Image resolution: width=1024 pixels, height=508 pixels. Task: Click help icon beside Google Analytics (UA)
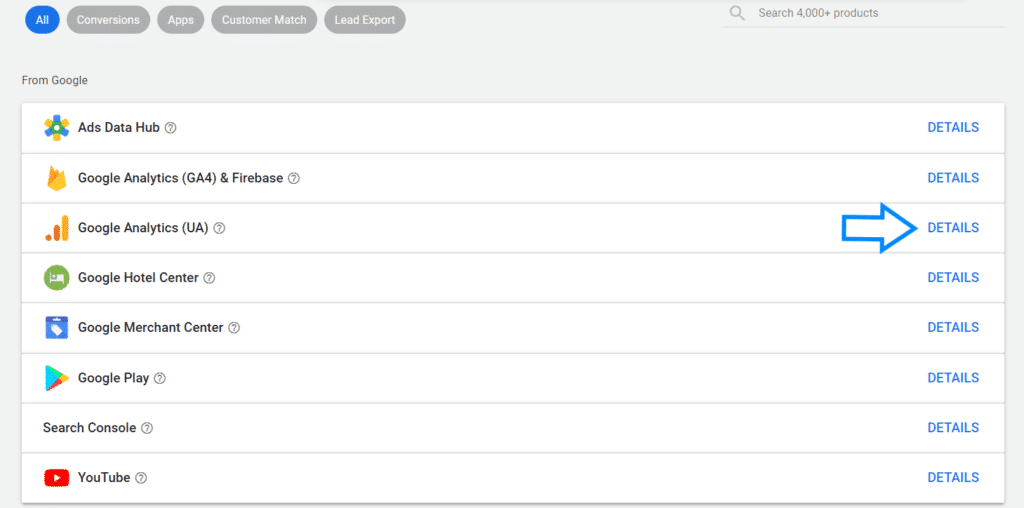219,228
